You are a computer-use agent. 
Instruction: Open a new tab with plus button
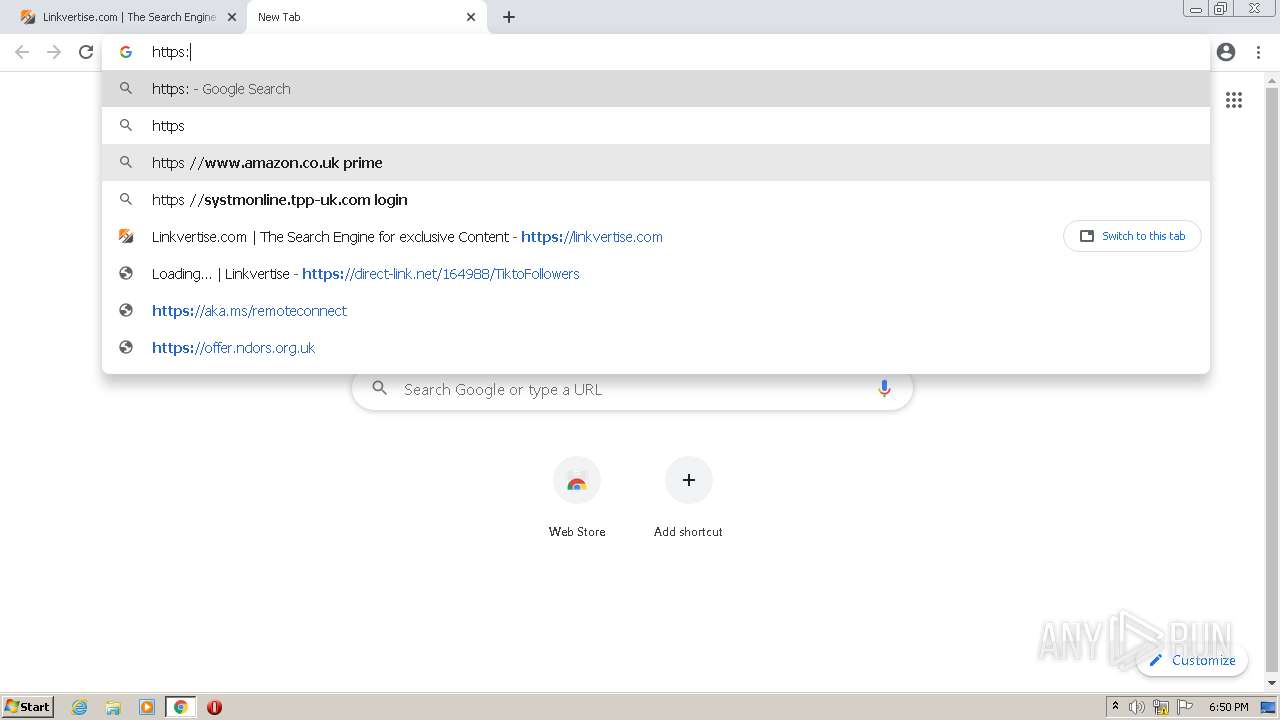(x=509, y=17)
